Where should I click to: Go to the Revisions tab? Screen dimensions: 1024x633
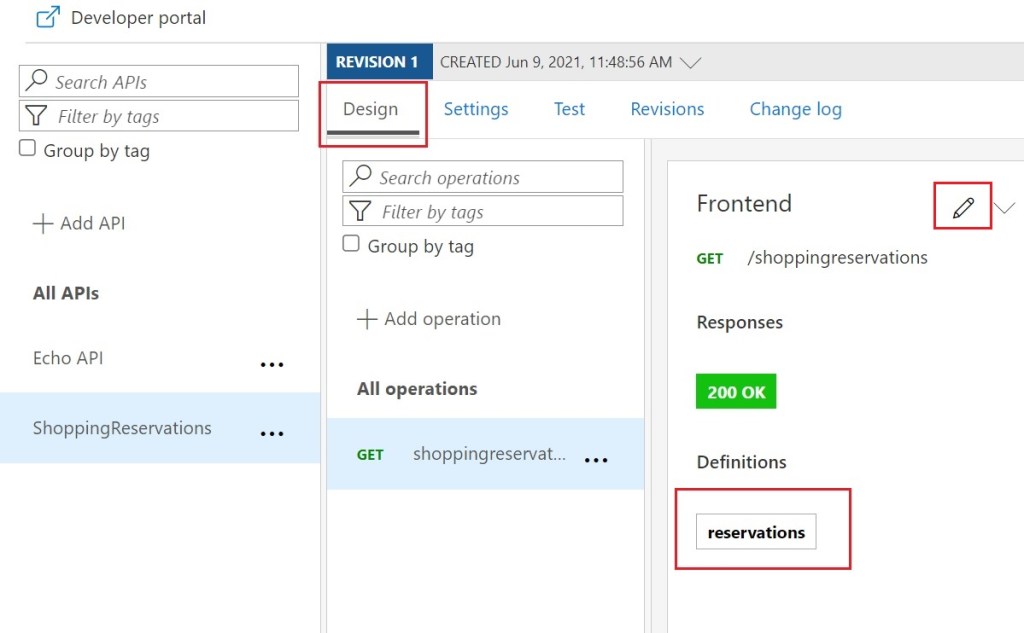tap(667, 109)
